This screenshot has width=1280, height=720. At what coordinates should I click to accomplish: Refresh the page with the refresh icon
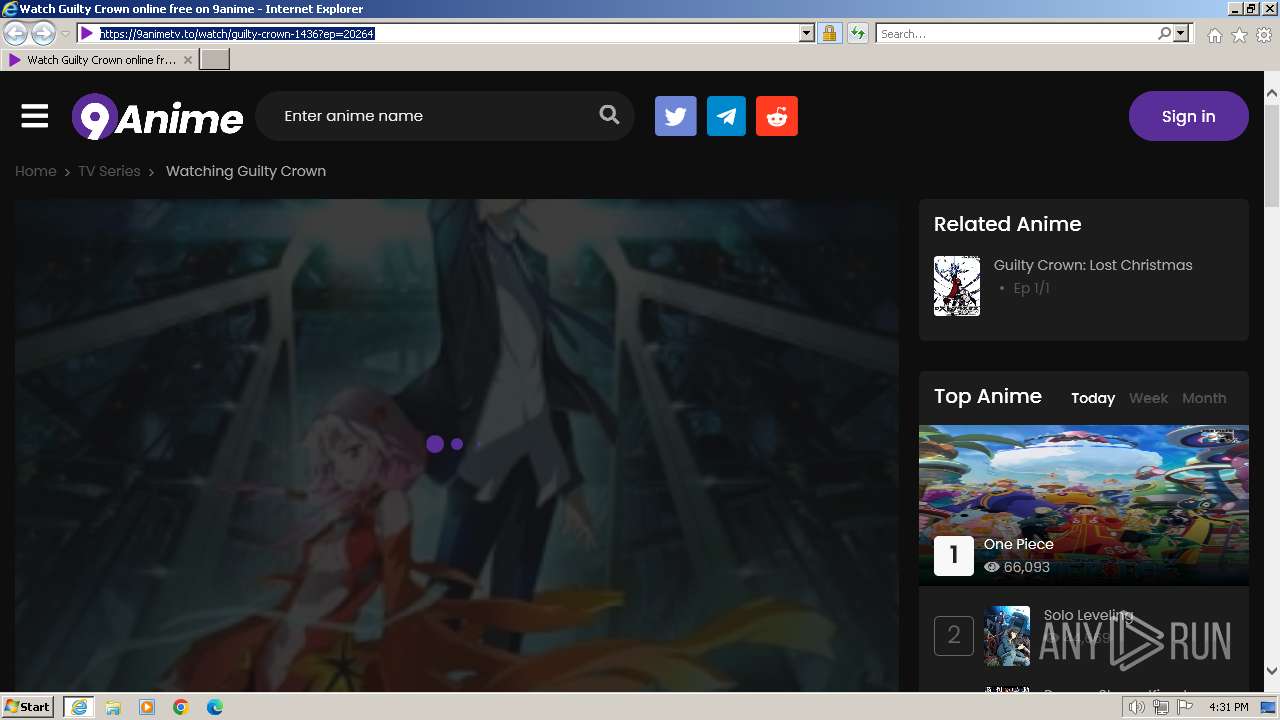857,34
